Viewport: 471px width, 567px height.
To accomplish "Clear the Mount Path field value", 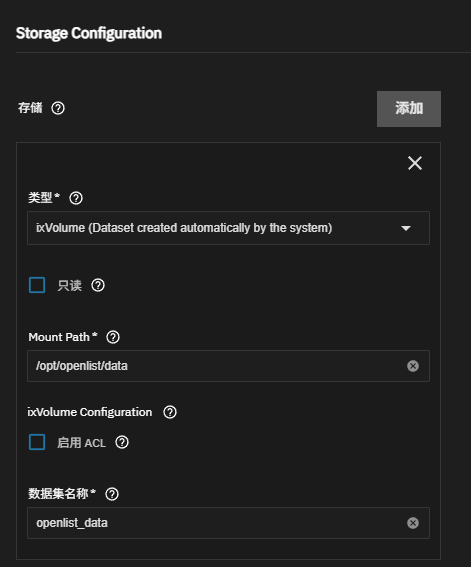I will tap(413, 366).
